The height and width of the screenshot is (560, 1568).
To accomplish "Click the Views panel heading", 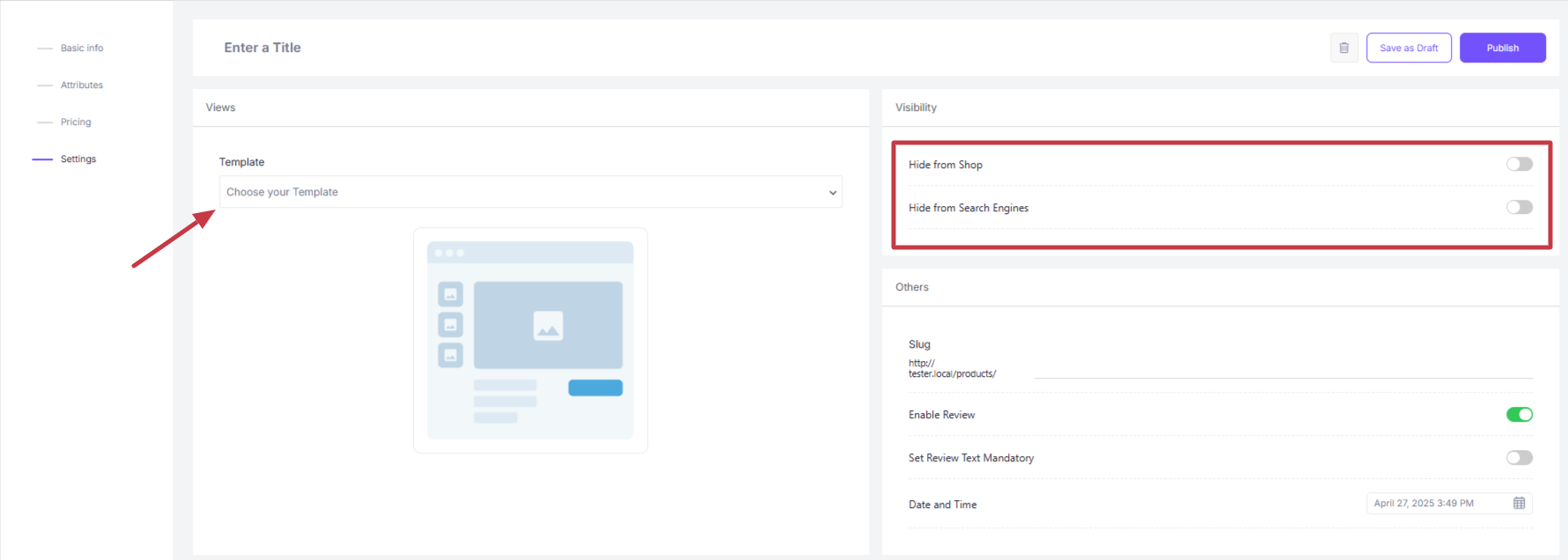I will coord(220,107).
